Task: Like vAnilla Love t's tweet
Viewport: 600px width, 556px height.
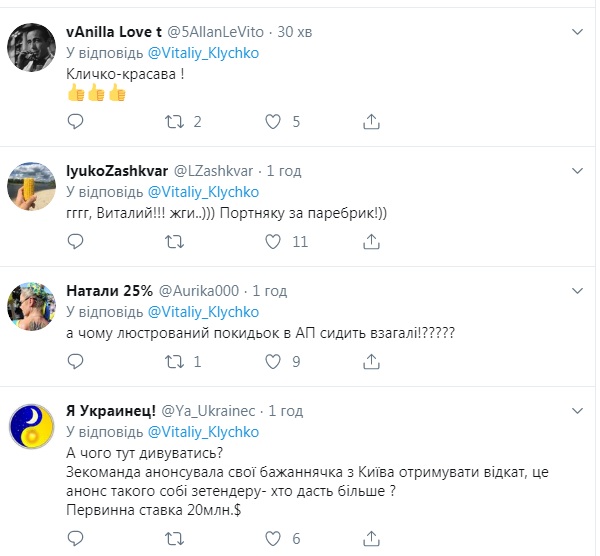Action: [273, 122]
